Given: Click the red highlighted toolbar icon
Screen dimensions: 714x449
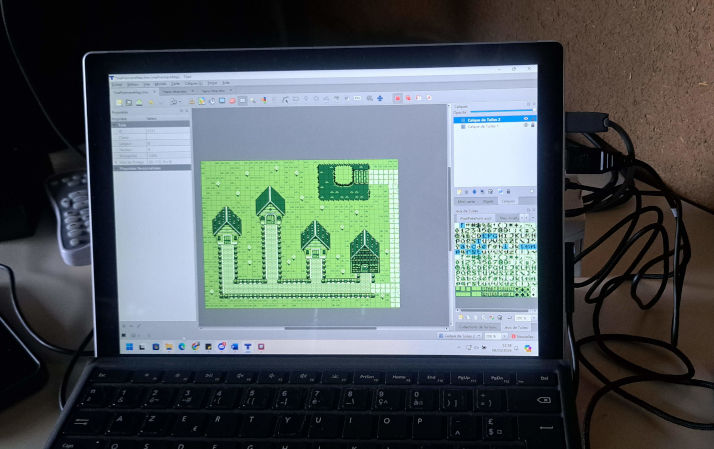Looking at the screenshot, I should [397, 99].
